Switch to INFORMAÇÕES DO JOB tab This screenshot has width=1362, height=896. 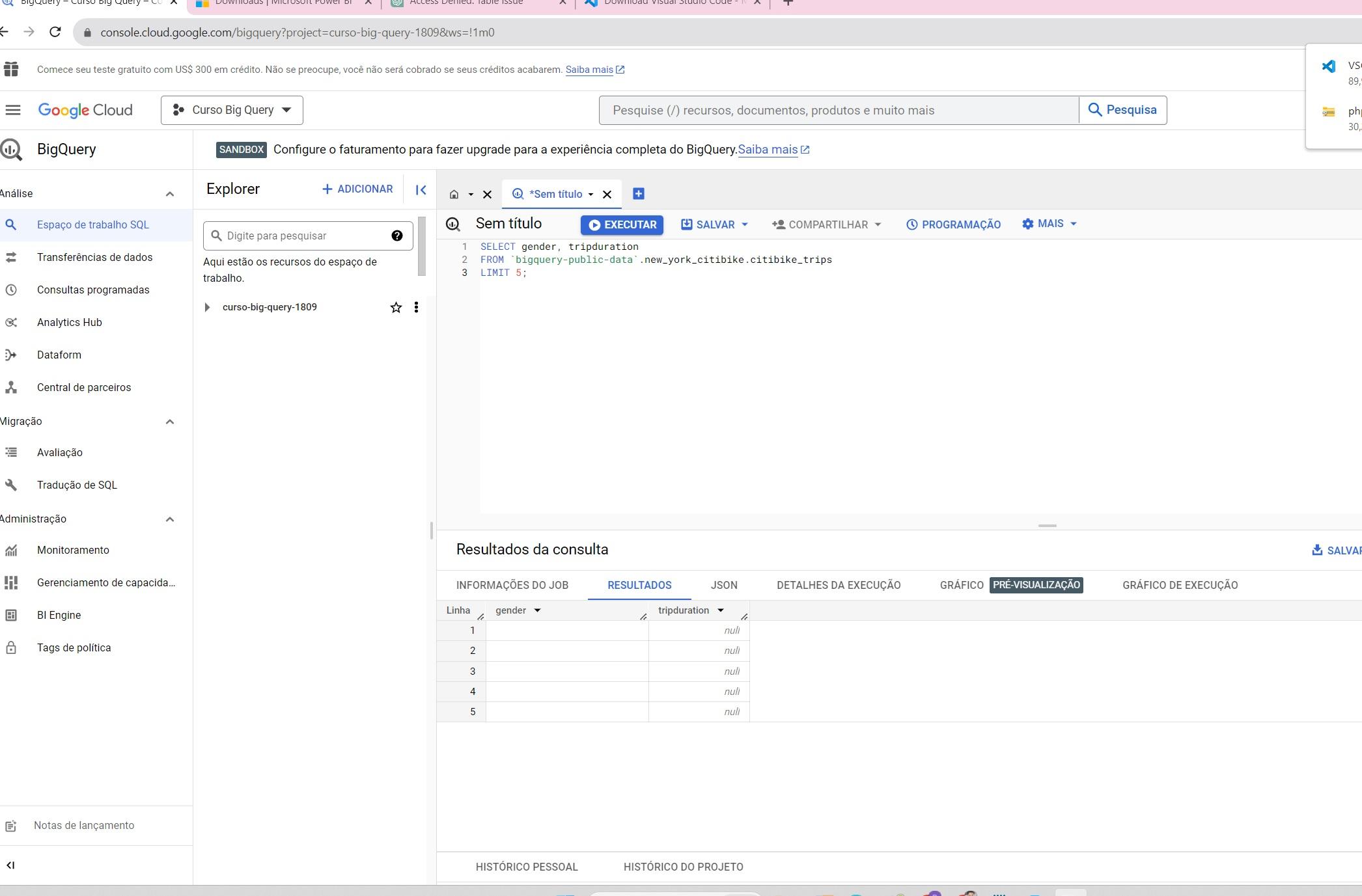pos(512,585)
